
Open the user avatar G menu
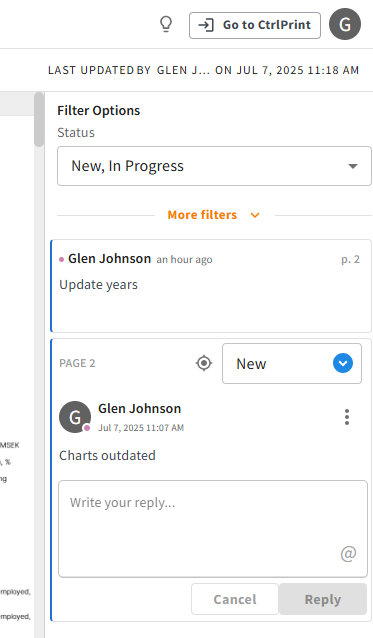coord(345,24)
